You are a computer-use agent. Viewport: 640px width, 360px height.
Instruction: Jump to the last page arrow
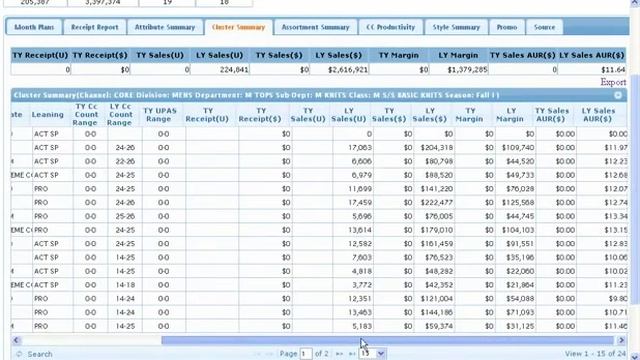352,354
